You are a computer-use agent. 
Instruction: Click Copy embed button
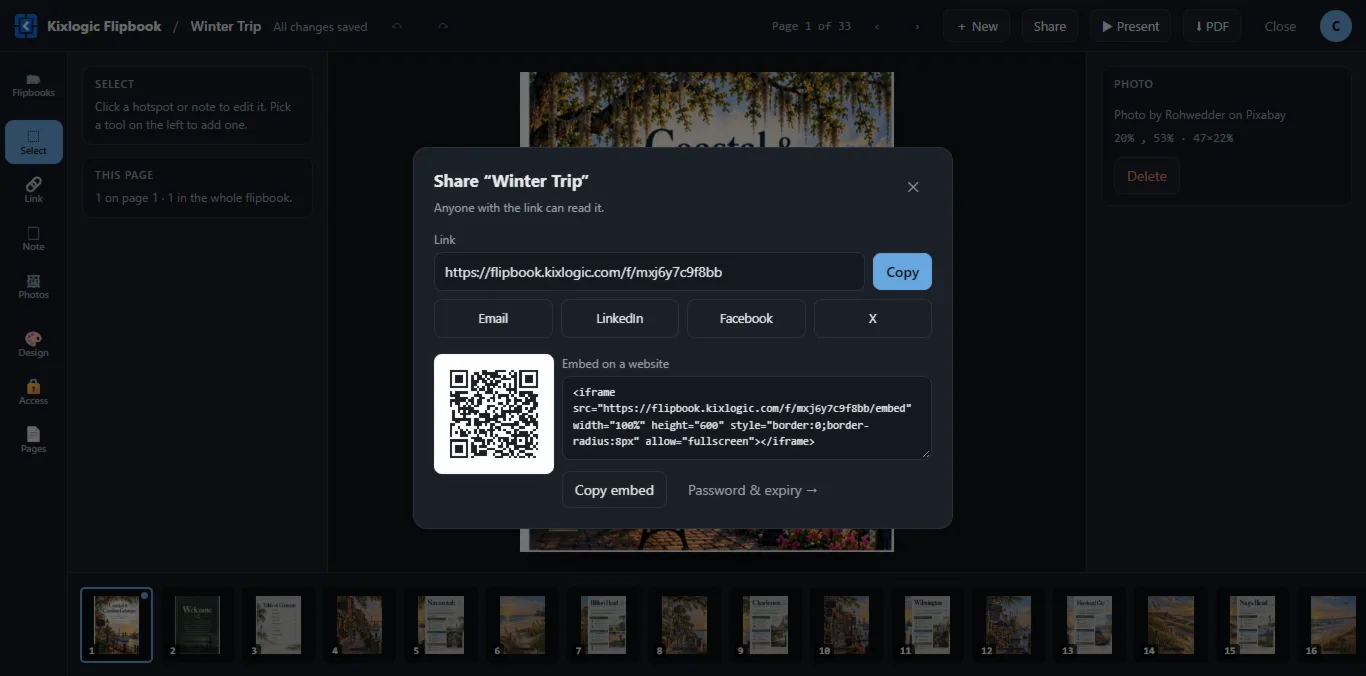614,490
